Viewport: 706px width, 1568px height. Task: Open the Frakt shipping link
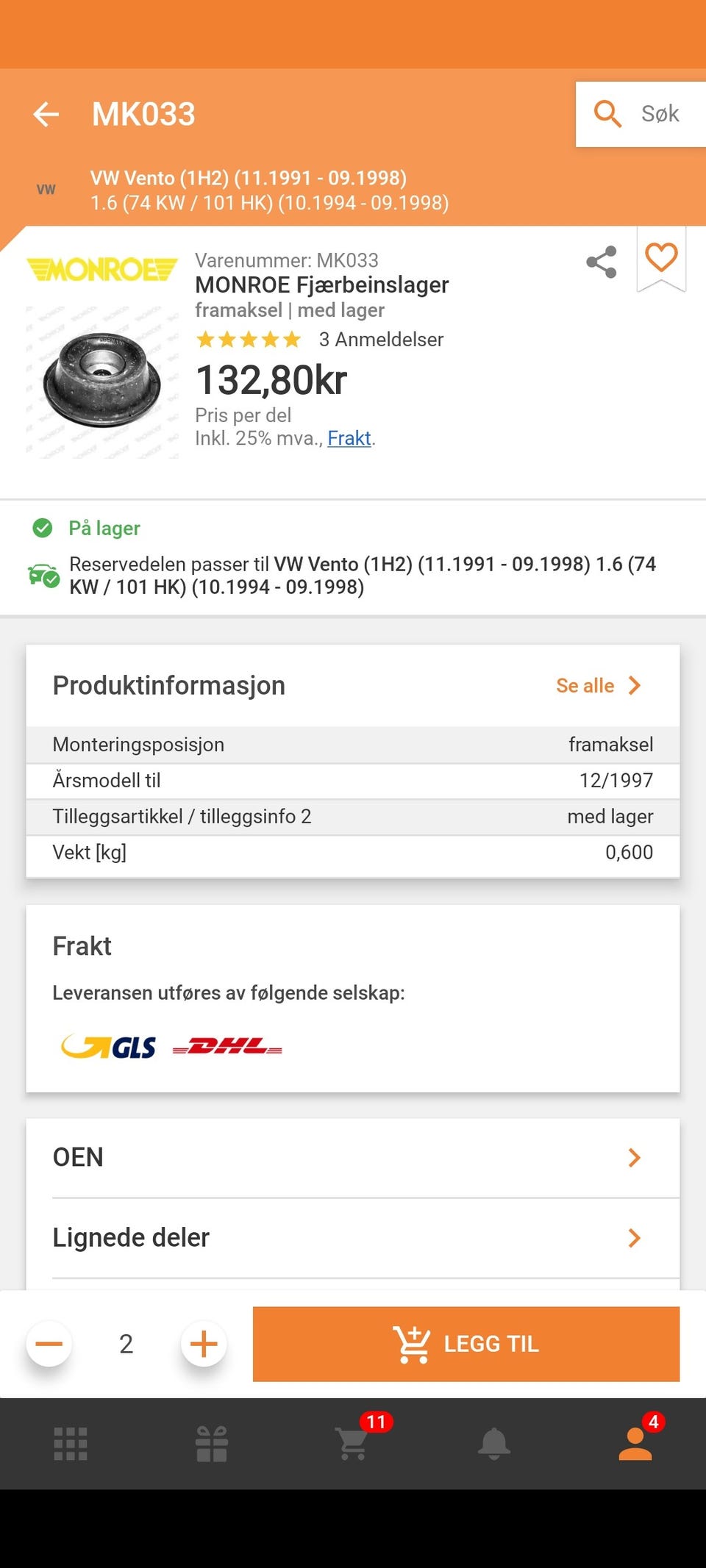[349, 438]
